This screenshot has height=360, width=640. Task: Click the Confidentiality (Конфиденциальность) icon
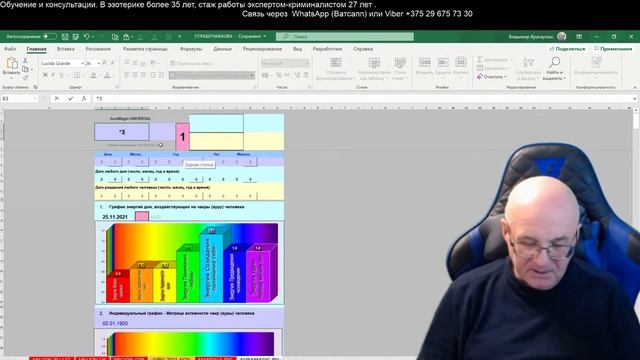click(x=596, y=62)
